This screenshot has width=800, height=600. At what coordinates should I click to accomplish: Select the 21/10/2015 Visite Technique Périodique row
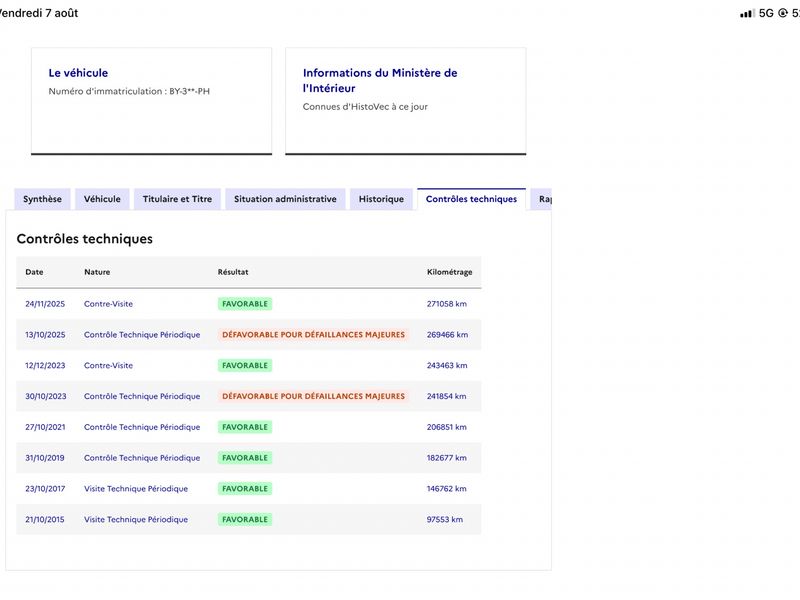point(248,519)
